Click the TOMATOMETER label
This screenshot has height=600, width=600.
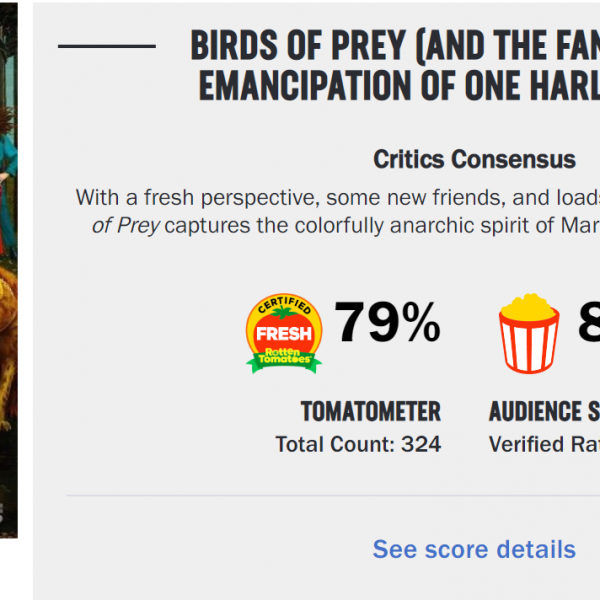370,411
